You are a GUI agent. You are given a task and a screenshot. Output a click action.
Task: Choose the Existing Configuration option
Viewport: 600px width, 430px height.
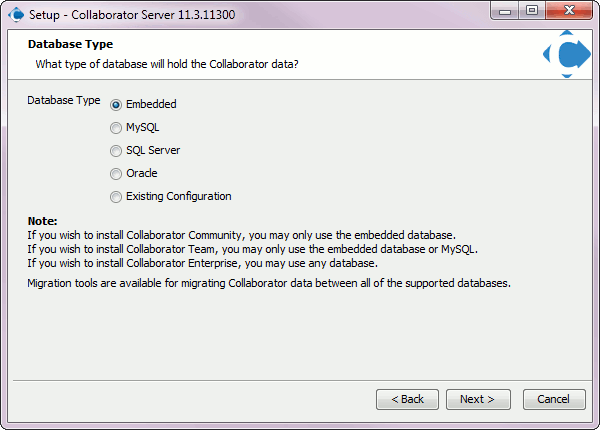click(116, 196)
